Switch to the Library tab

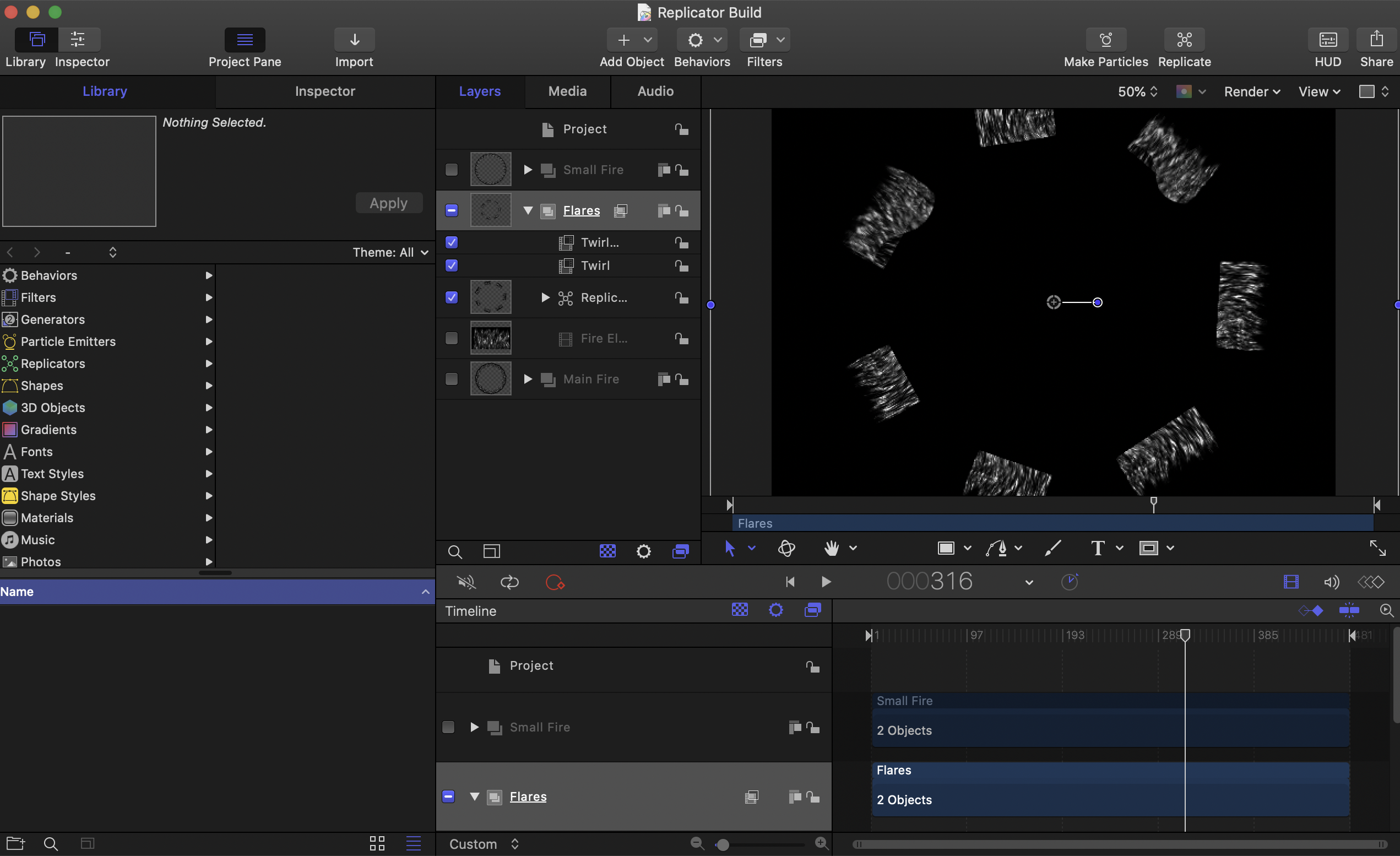(105, 91)
